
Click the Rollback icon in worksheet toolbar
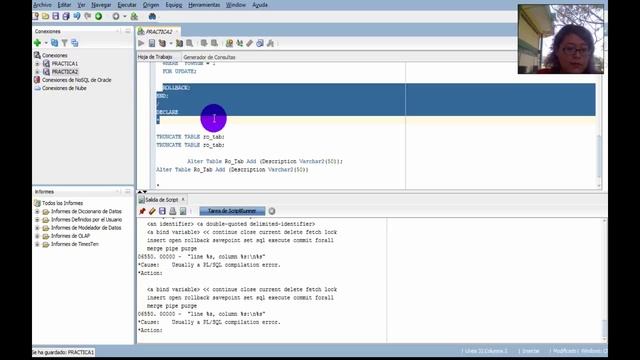pos(214,43)
